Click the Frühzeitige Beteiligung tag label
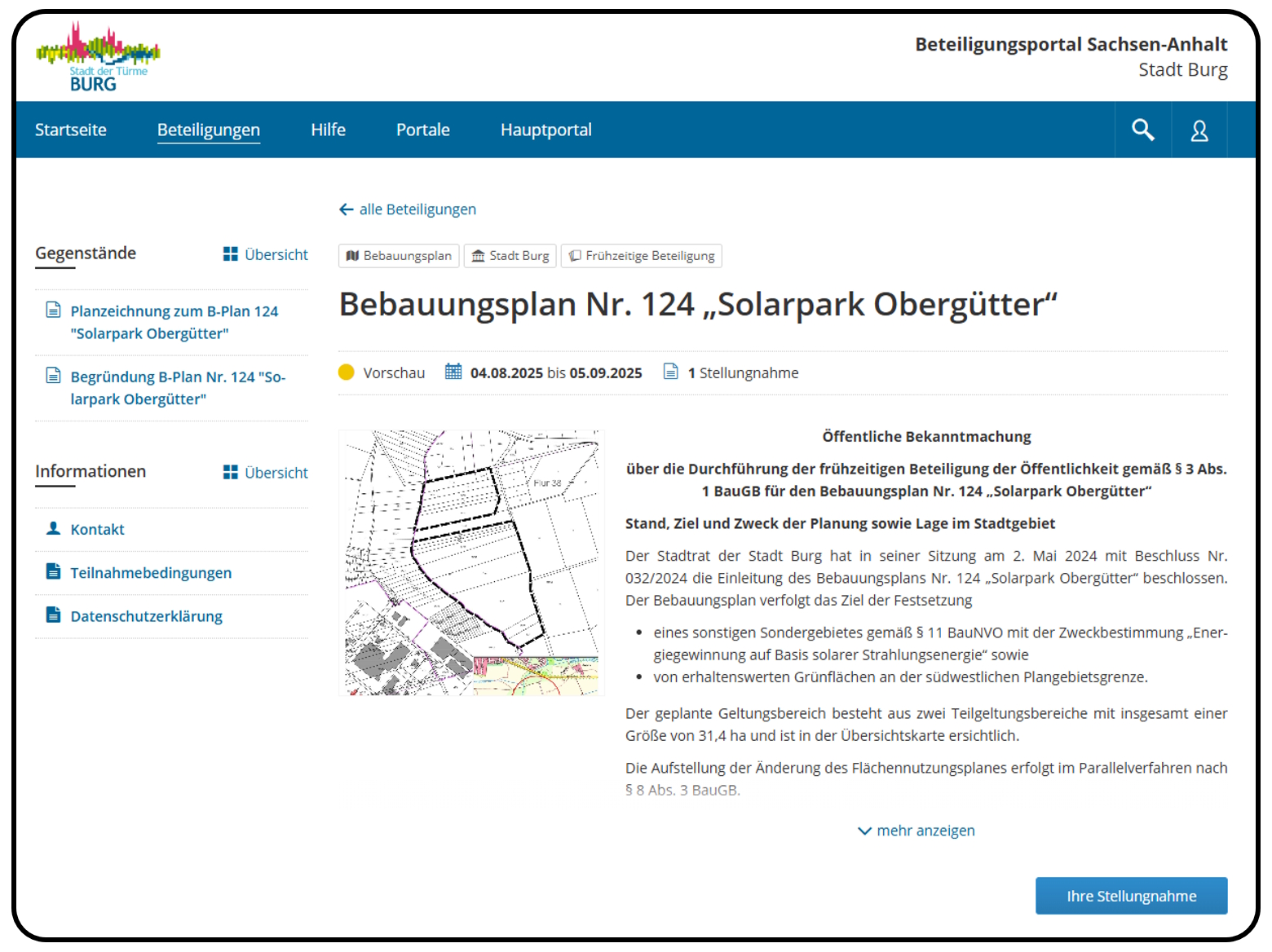The image size is (1272, 952). tap(650, 256)
